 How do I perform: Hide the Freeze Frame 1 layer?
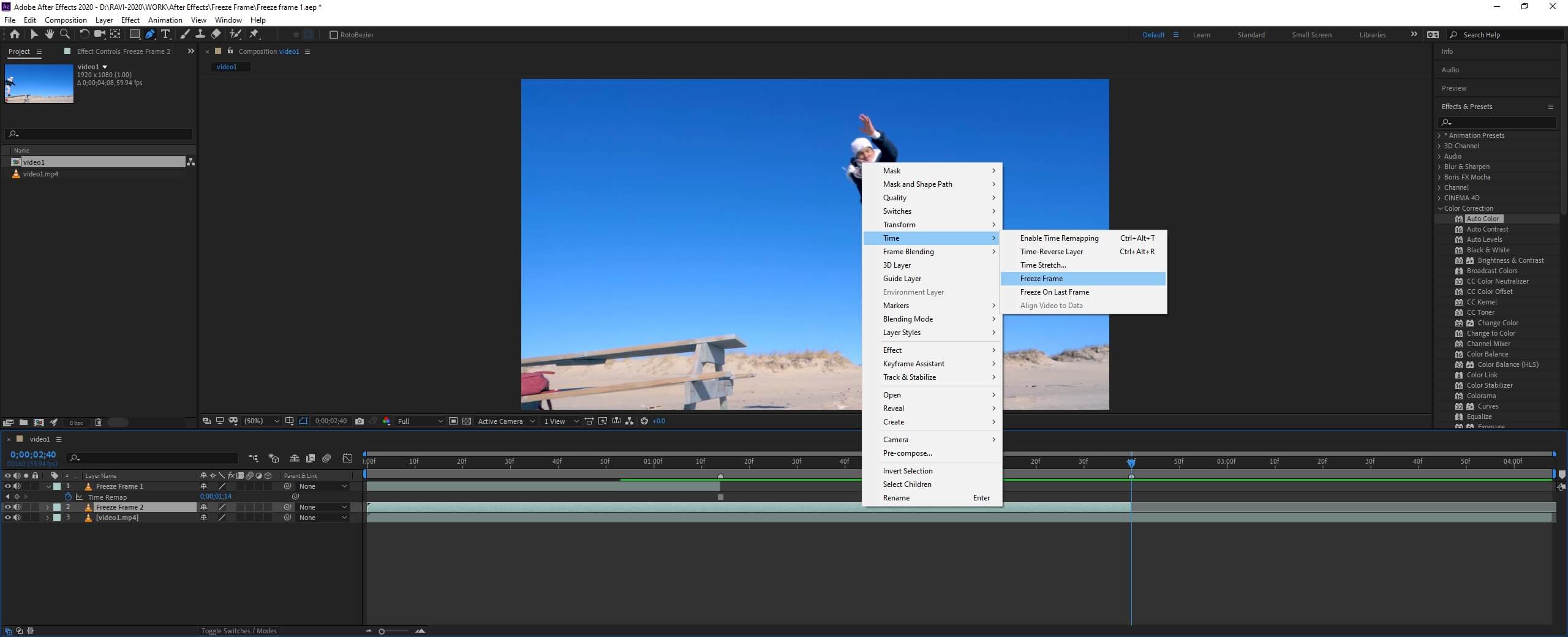(x=9, y=486)
